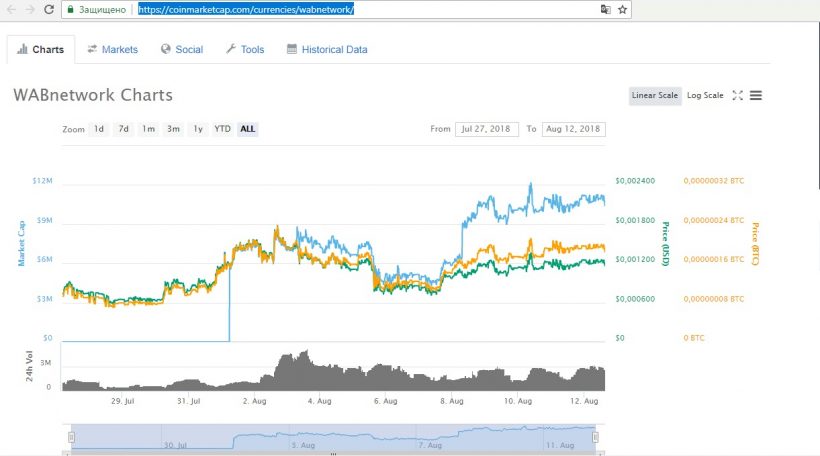Bookmark page with the star icon

[x=622, y=9]
